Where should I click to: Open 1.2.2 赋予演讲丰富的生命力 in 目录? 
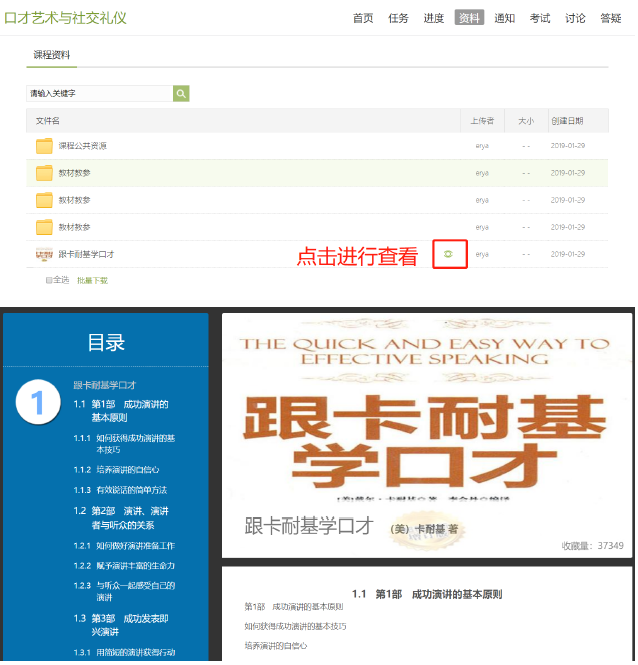click(124, 567)
